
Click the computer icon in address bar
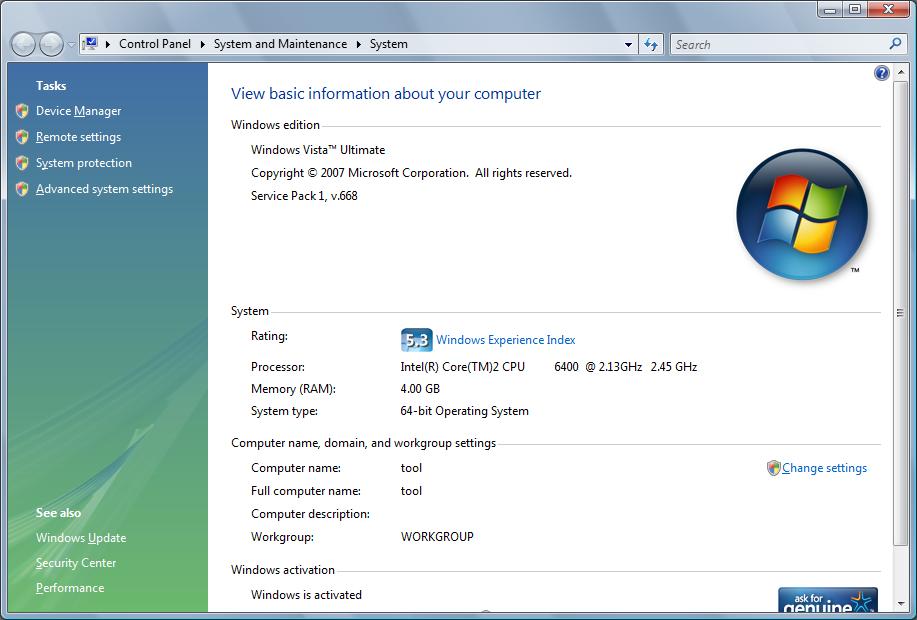pos(90,44)
